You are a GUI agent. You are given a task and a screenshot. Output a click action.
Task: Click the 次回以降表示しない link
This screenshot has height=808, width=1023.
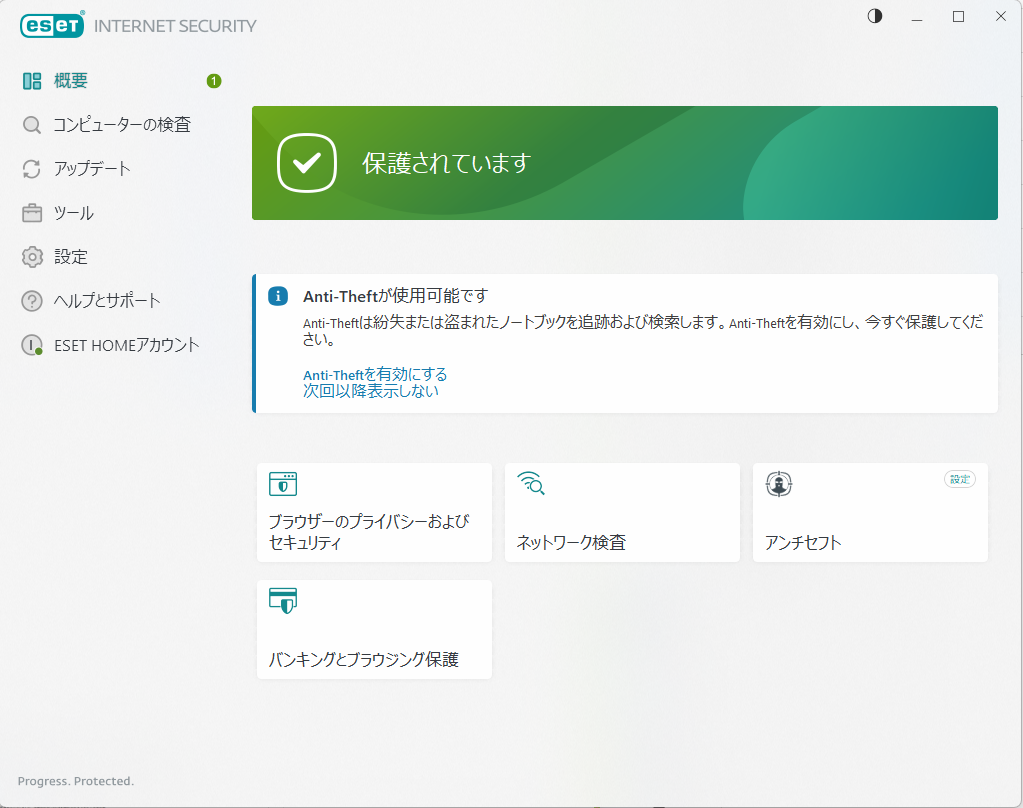coord(371,391)
